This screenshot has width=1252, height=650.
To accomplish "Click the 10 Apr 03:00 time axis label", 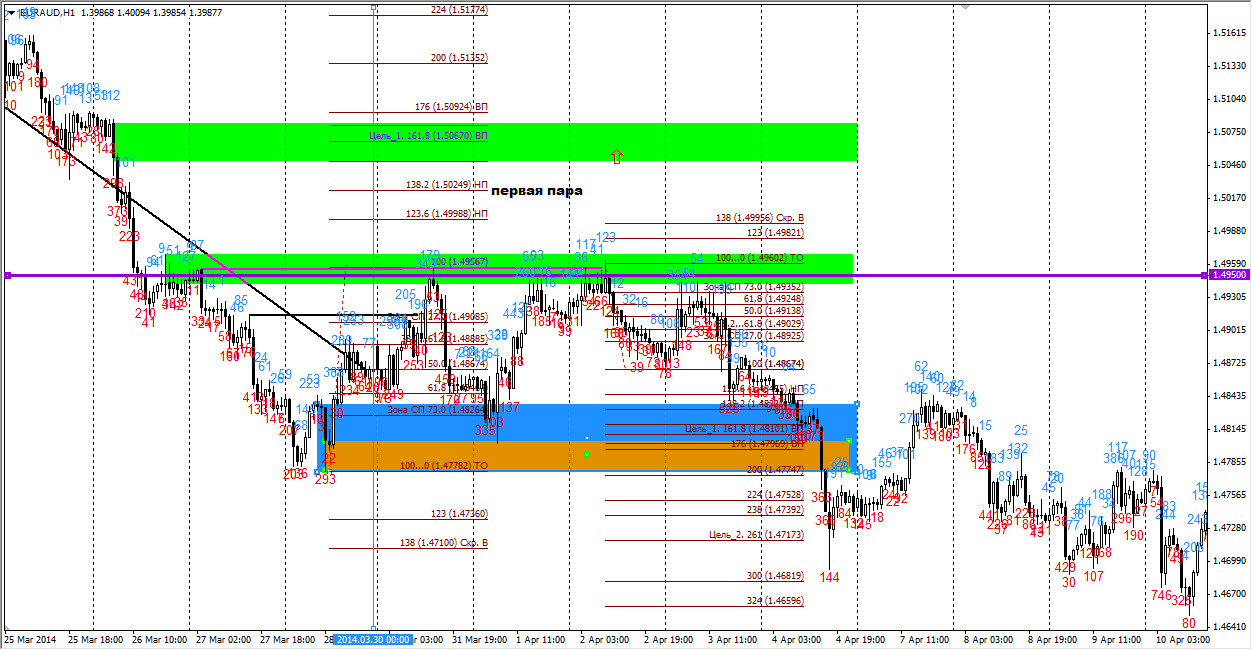I will point(1183,637).
